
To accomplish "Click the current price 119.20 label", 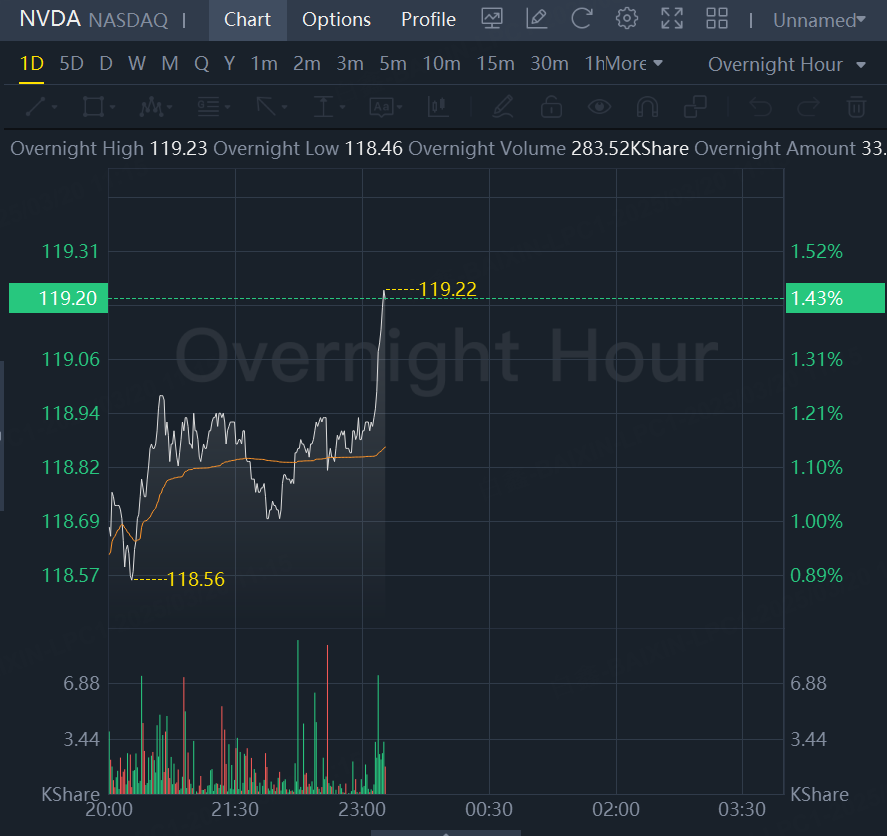I will coord(58,298).
